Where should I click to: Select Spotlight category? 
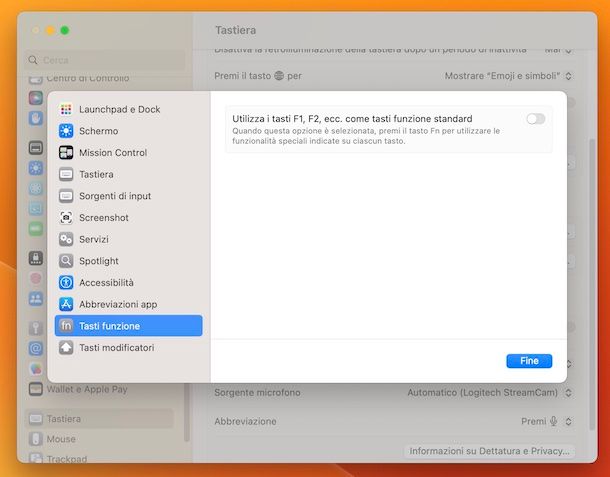coord(128,261)
